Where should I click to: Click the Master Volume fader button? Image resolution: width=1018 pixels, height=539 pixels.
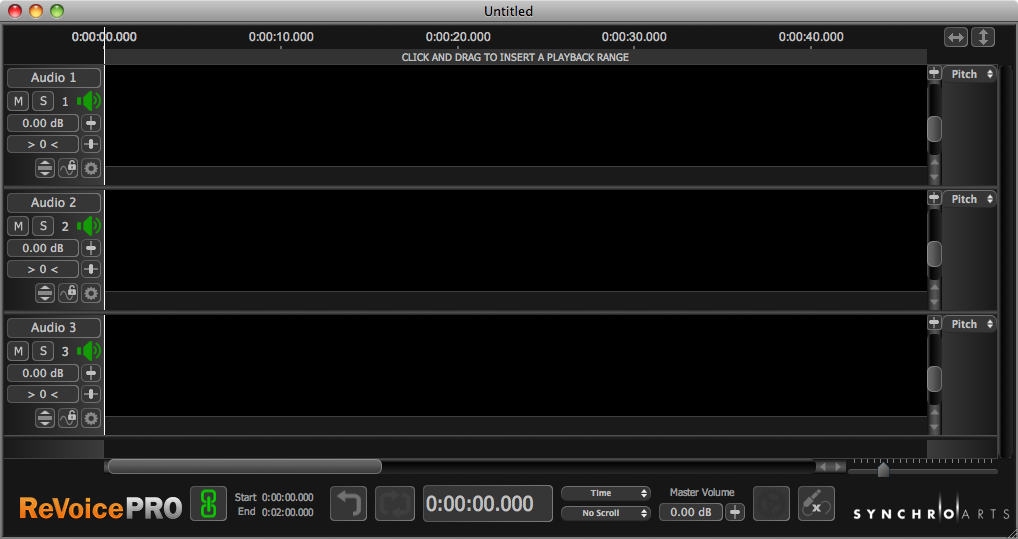point(735,512)
